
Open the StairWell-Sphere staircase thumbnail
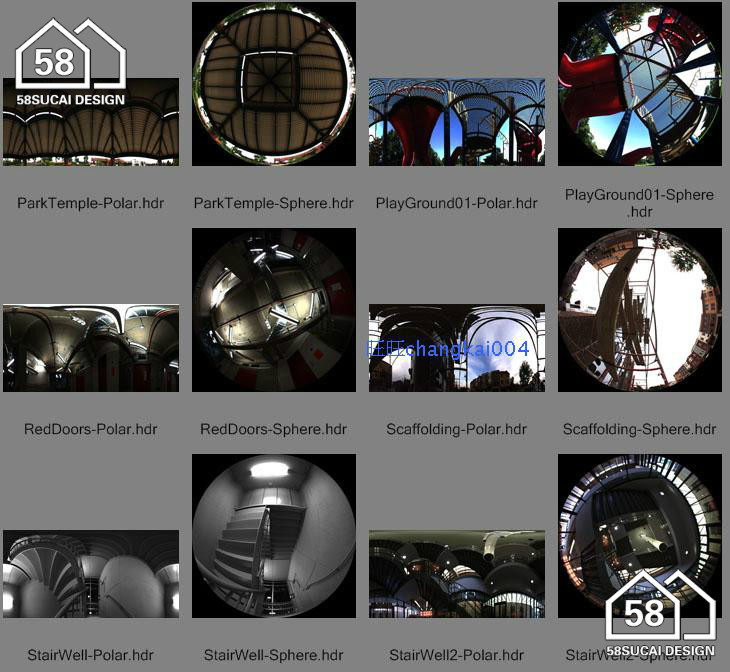274,536
